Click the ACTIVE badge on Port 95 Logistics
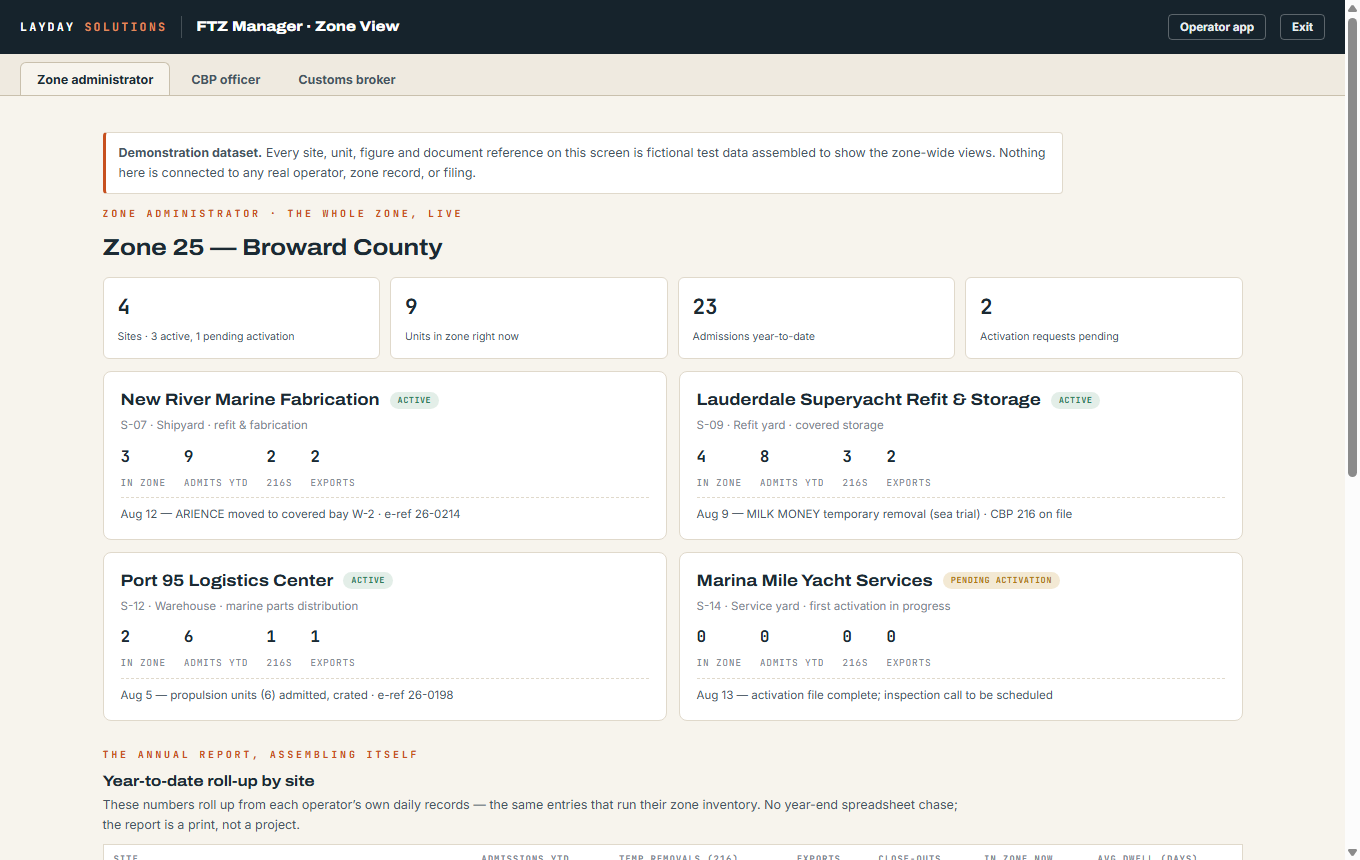The height and width of the screenshot is (860, 1360). click(368, 580)
